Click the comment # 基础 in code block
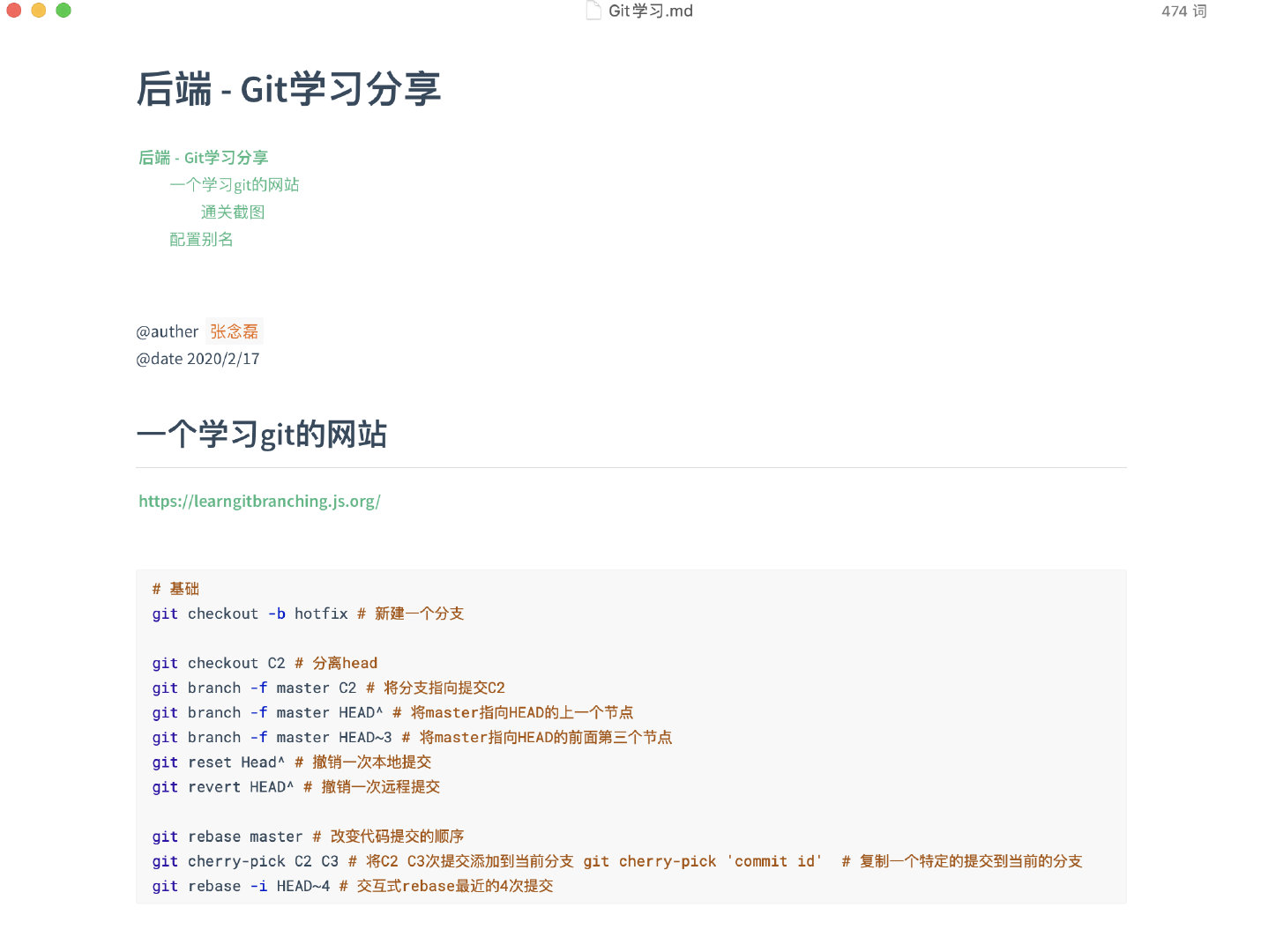Viewport: 1261px width, 952px height. (175, 589)
